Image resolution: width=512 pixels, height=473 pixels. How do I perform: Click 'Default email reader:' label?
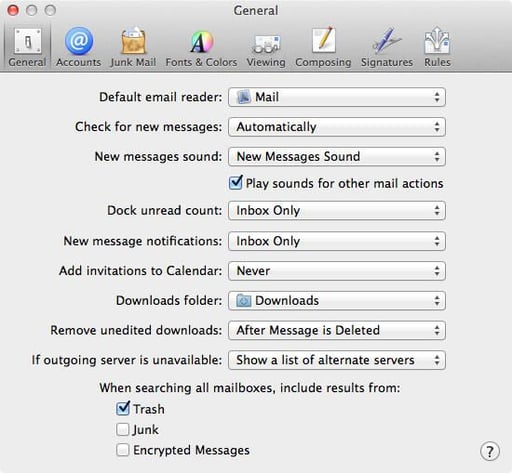[161, 97]
